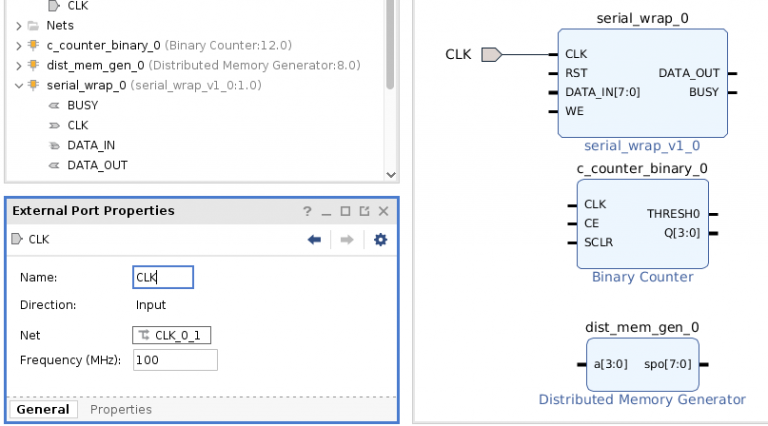768x426 pixels.
Task: Select DATA_OUT pin under serial_wrap_0
Action: click(97, 165)
